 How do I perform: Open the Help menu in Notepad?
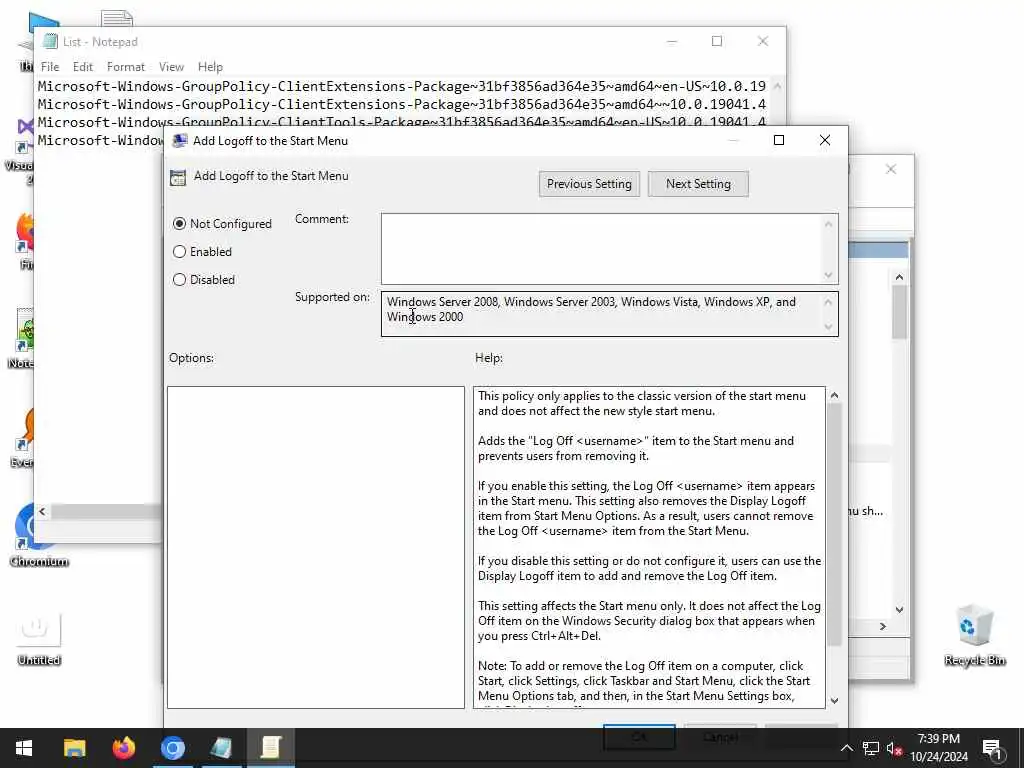pos(210,67)
